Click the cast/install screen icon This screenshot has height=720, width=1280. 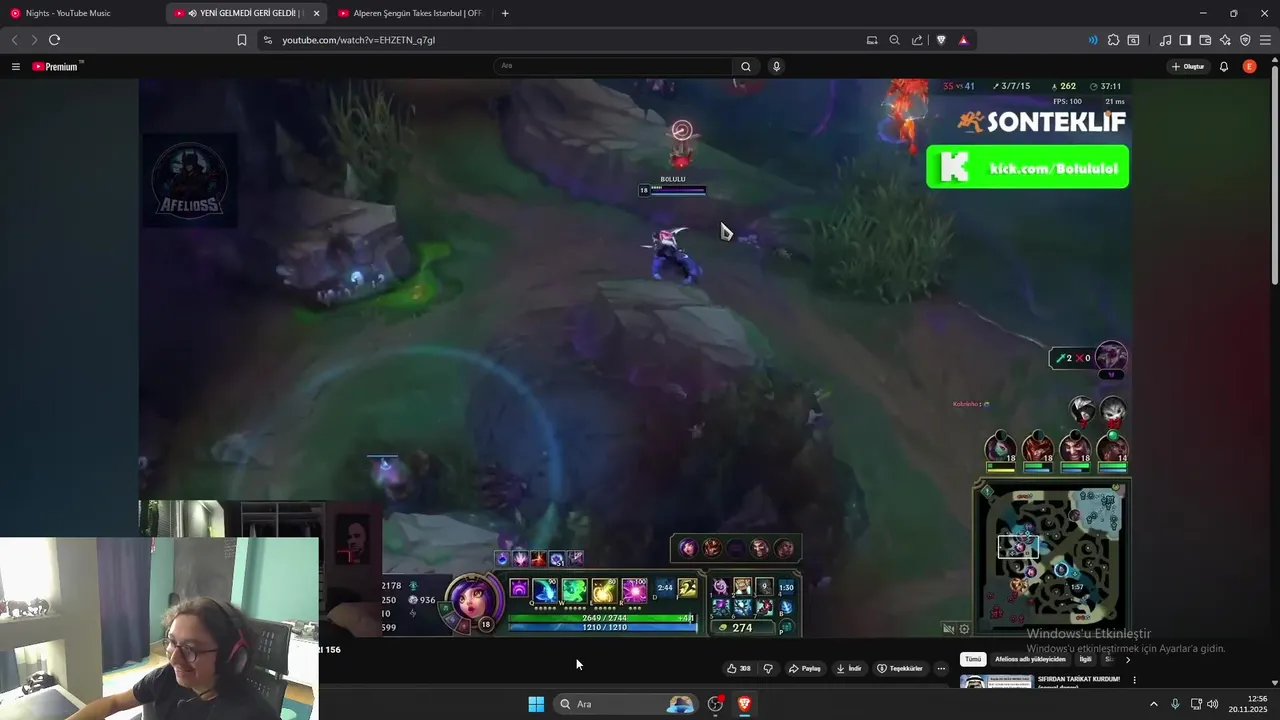(x=872, y=40)
